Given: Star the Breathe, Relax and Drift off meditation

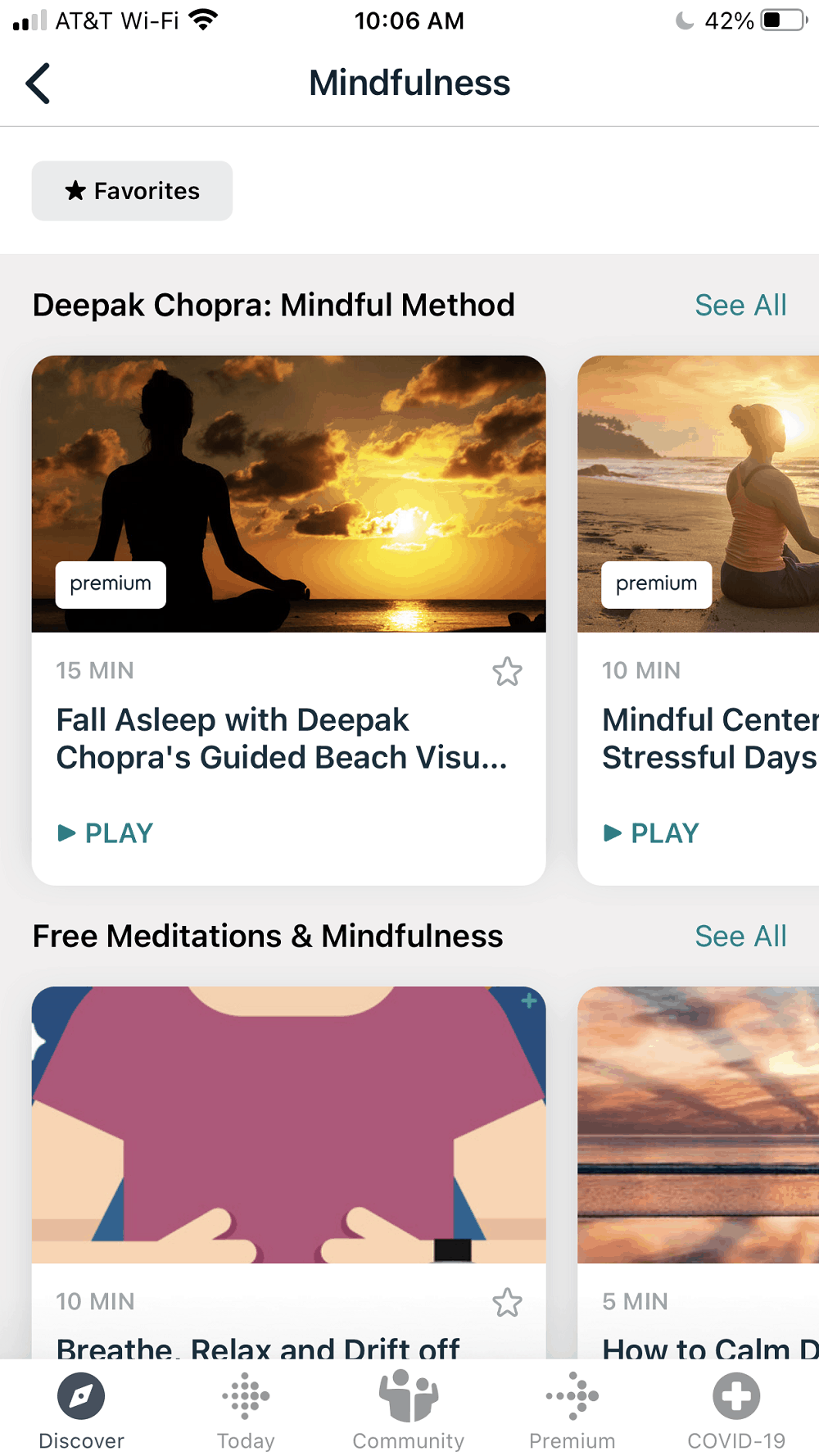Looking at the screenshot, I should pyautogui.click(x=507, y=1303).
